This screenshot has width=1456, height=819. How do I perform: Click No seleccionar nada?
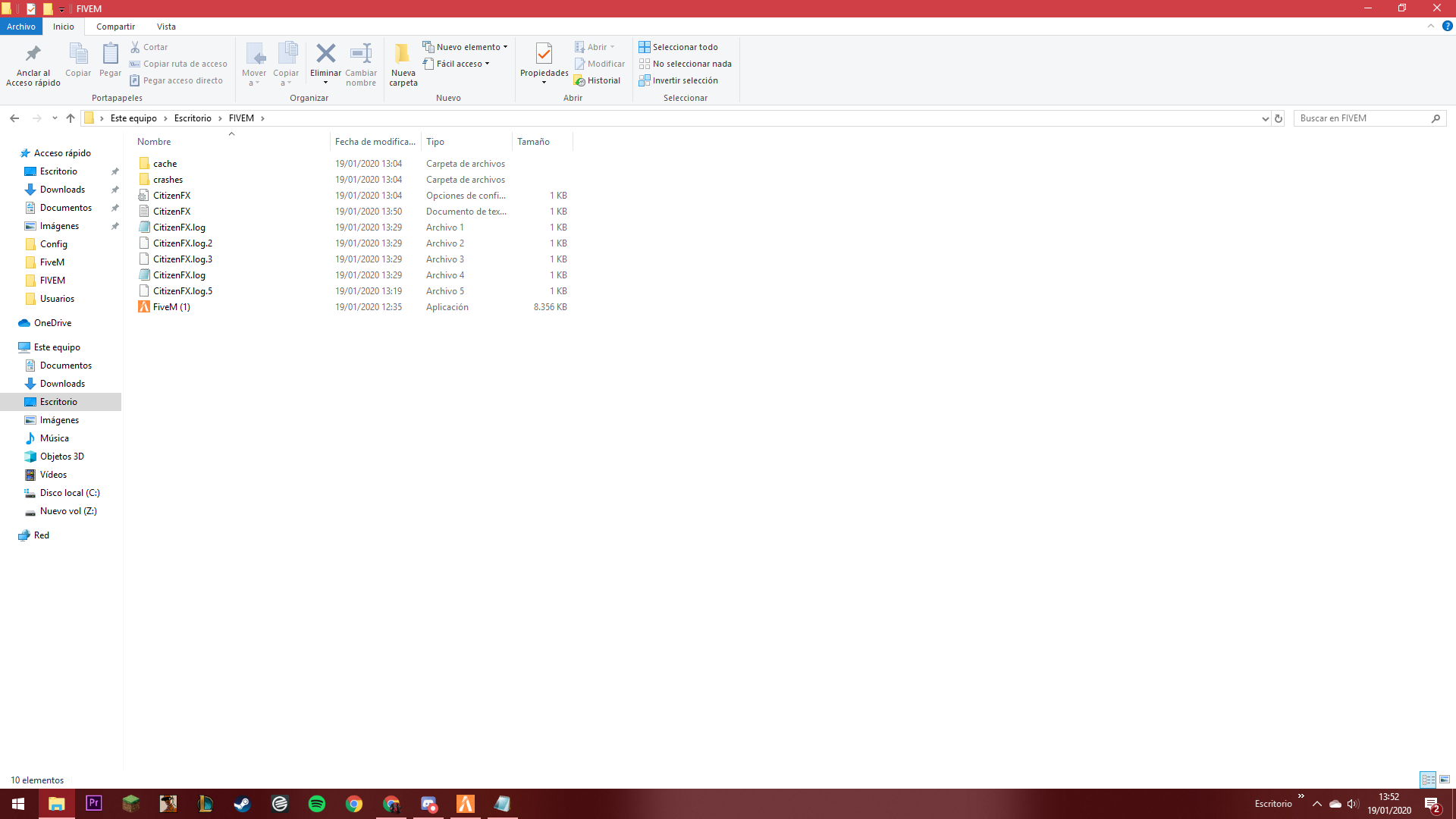pos(685,64)
